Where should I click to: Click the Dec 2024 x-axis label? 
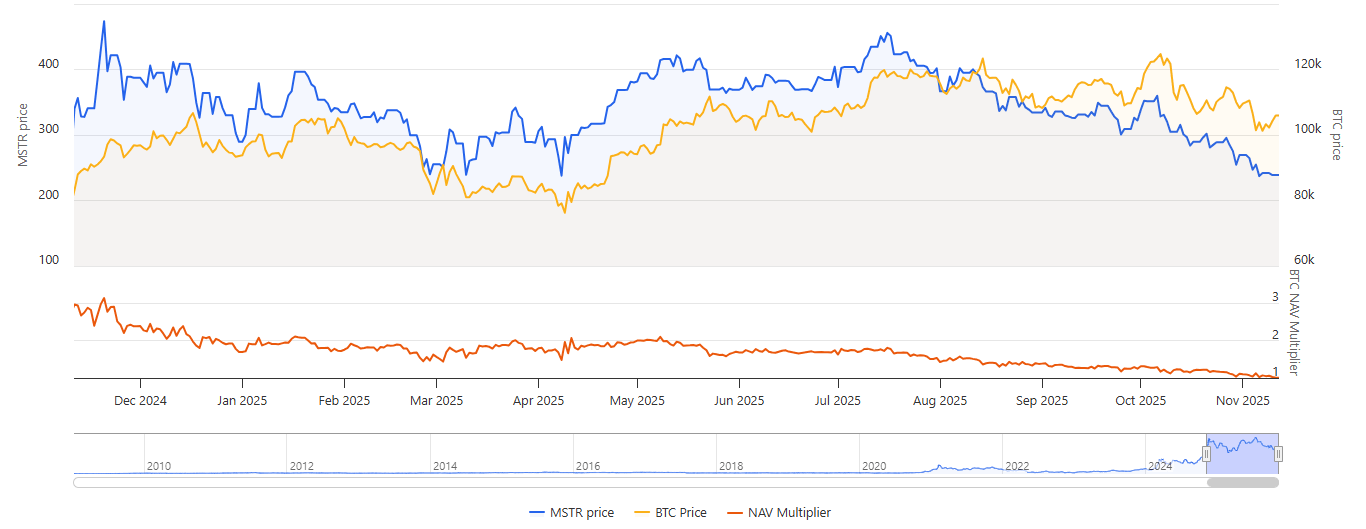pos(141,401)
